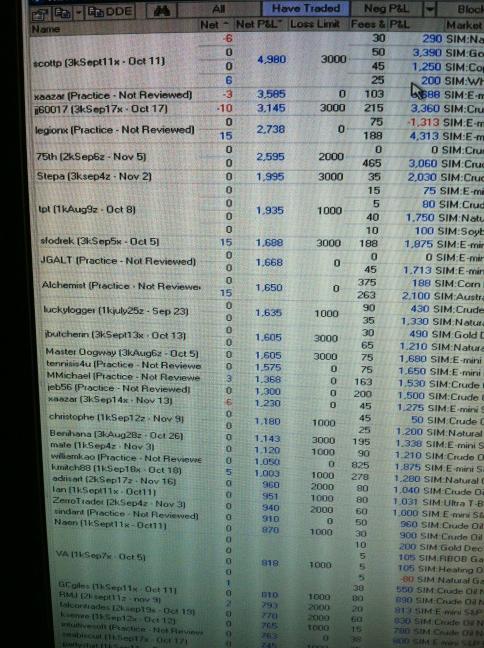Select kmitch88 (1kSep18x - Oct 18) account
Viewport: 484px width, 648px height.
point(116,469)
